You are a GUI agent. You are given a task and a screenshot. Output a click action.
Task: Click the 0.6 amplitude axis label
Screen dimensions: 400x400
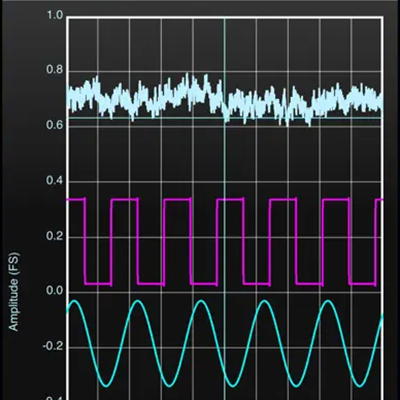pyautogui.click(x=54, y=125)
